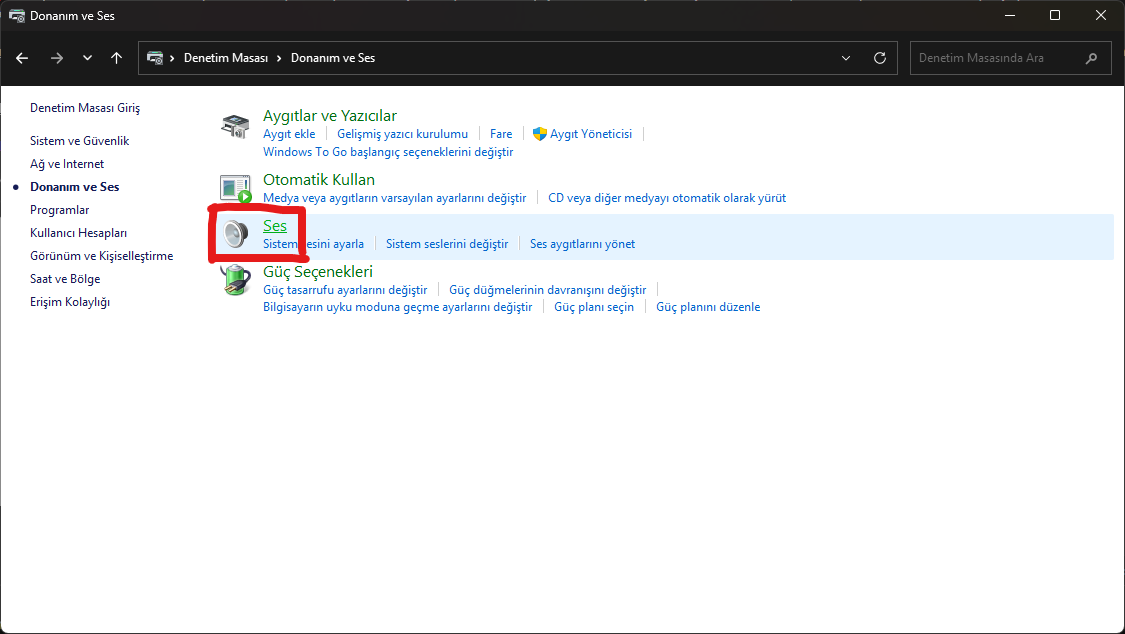This screenshot has height=634, width=1125.
Task: Open the Devices and Printers icon
Action: point(235,126)
